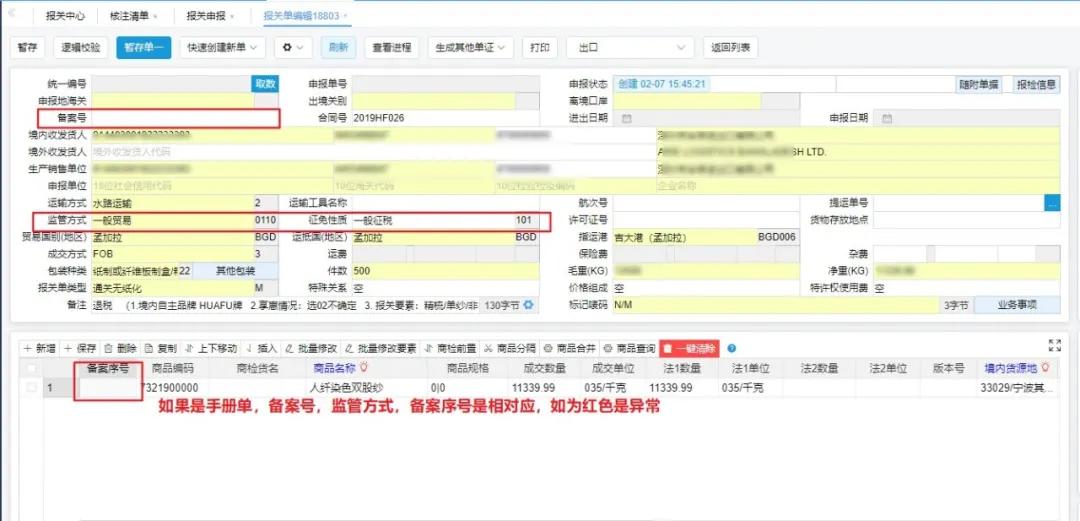Expand 生成其他单证 dropdown

(470, 48)
